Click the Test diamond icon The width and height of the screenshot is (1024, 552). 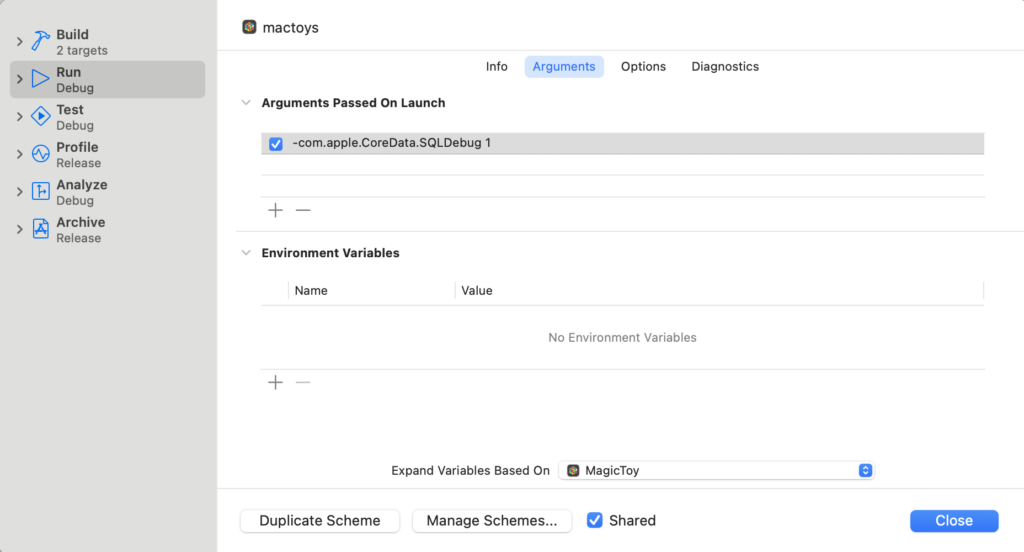point(40,116)
